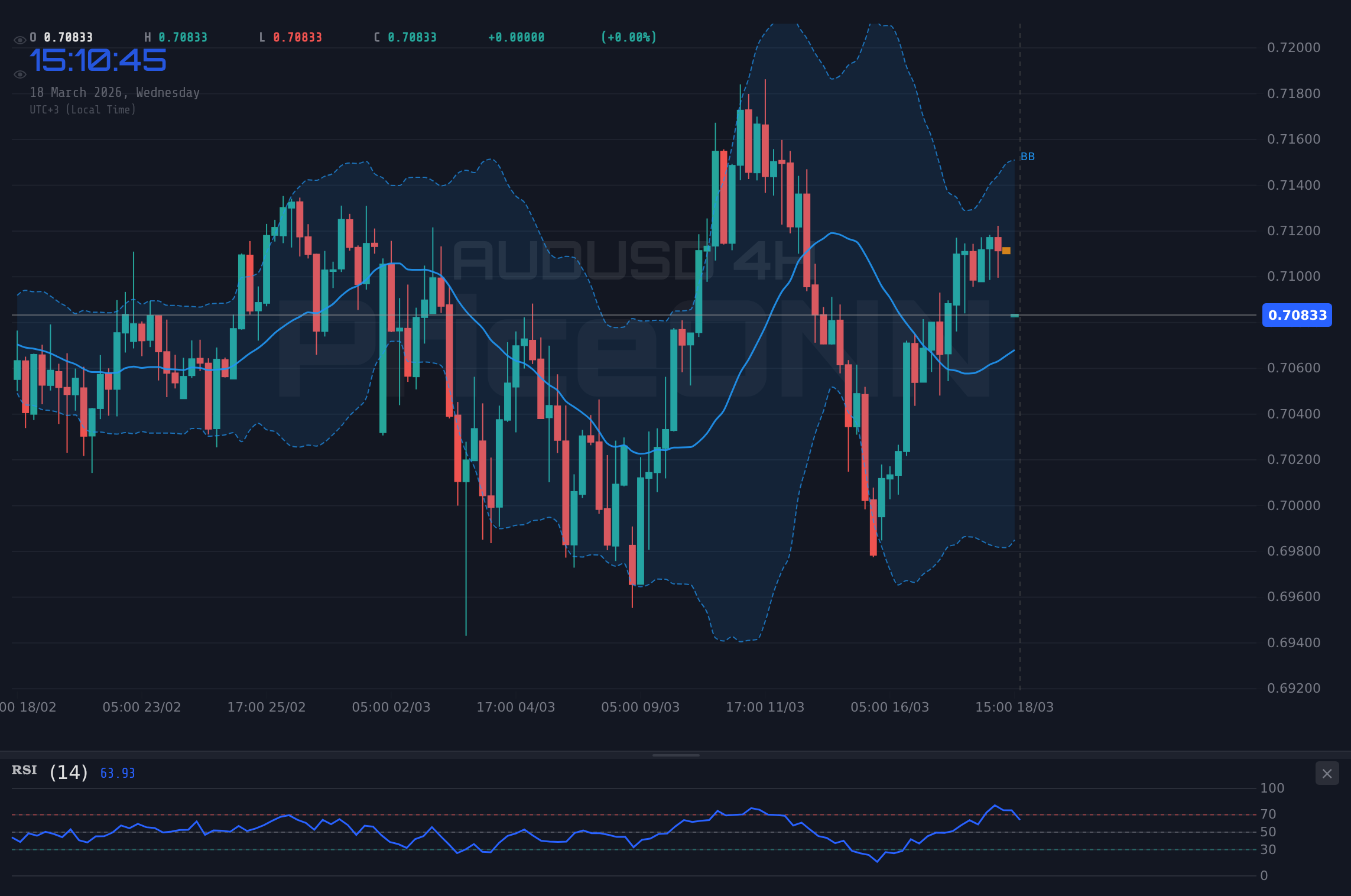The width and height of the screenshot is (1351, 896).
Task: Click the RSI value 63.93
Action: tap(116, 772)
